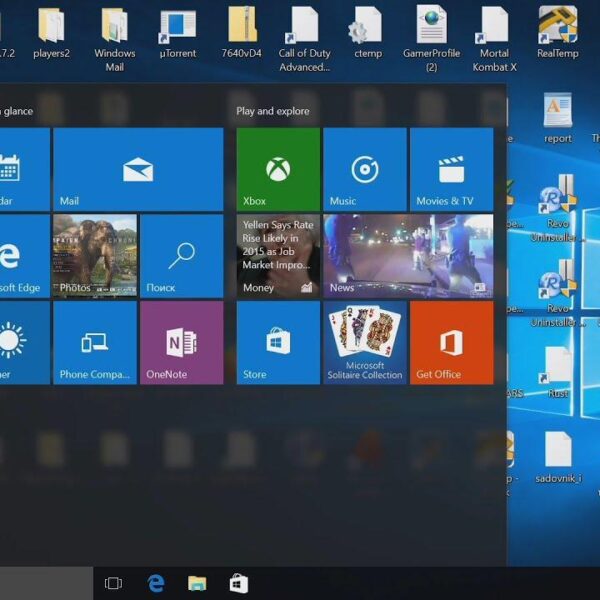Open the Movies & TV tile
This screenshot has width=600, height=600.
(452, 170)
